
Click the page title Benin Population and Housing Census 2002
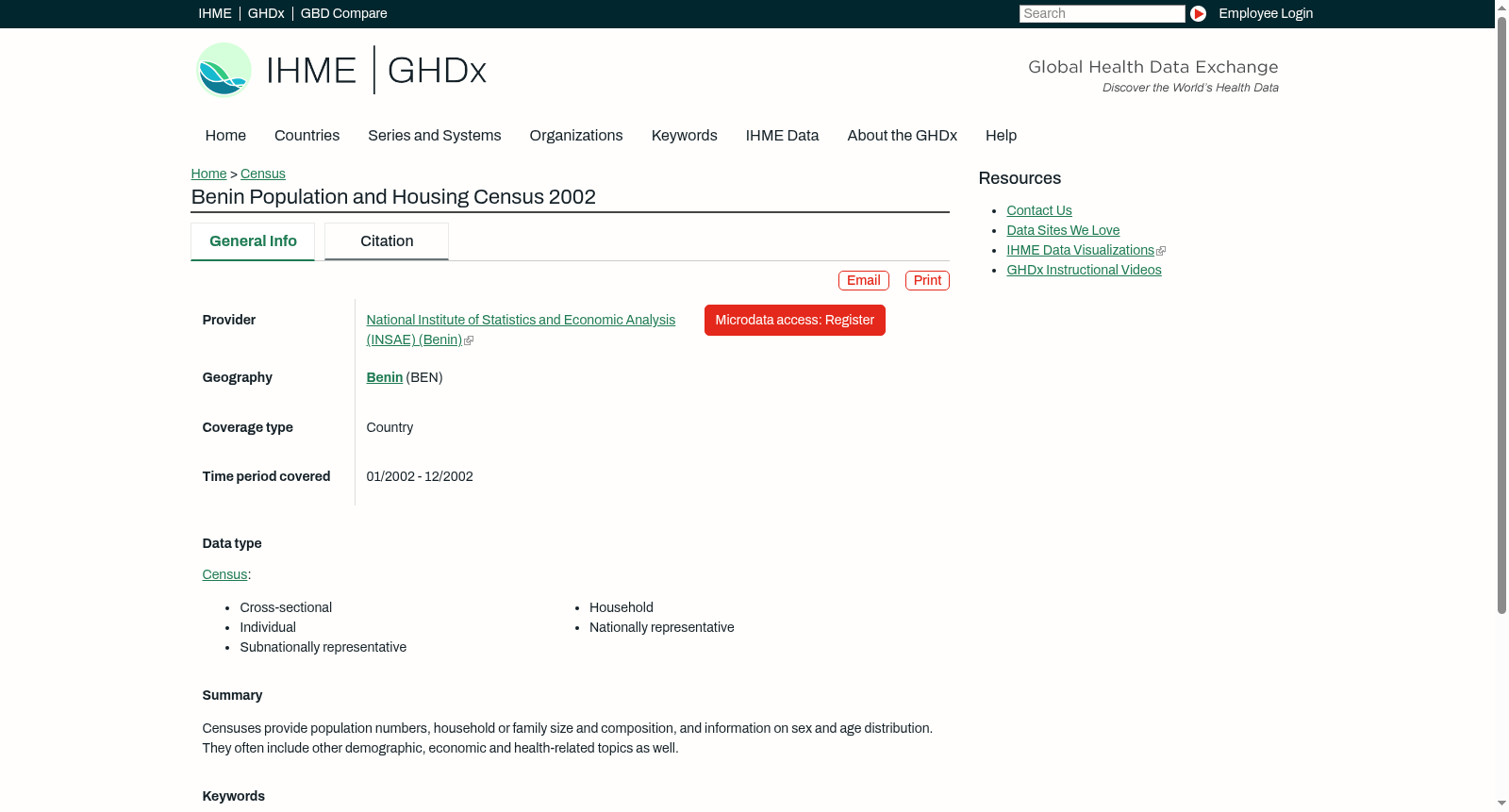coord(393,197)
